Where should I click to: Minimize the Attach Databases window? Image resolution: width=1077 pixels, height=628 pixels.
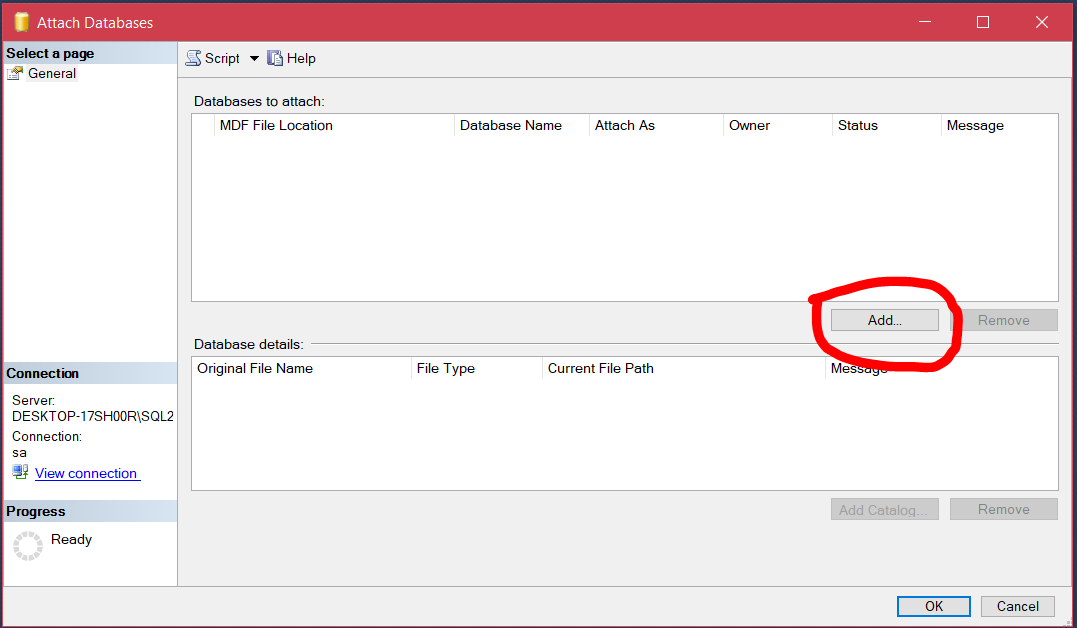[925, 22]
